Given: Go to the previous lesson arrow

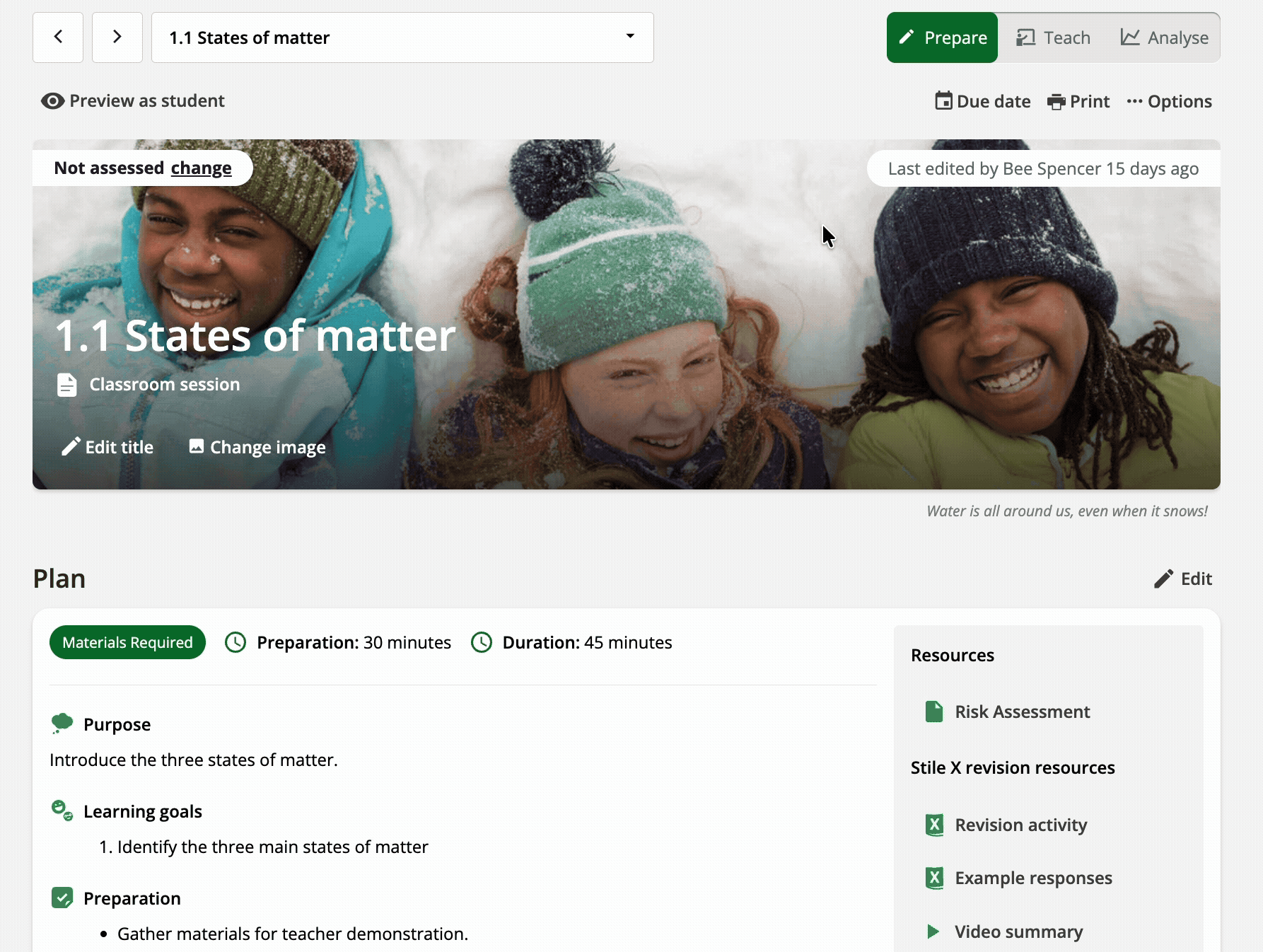Looking at the screenshot, I should (x=58, y=37).
